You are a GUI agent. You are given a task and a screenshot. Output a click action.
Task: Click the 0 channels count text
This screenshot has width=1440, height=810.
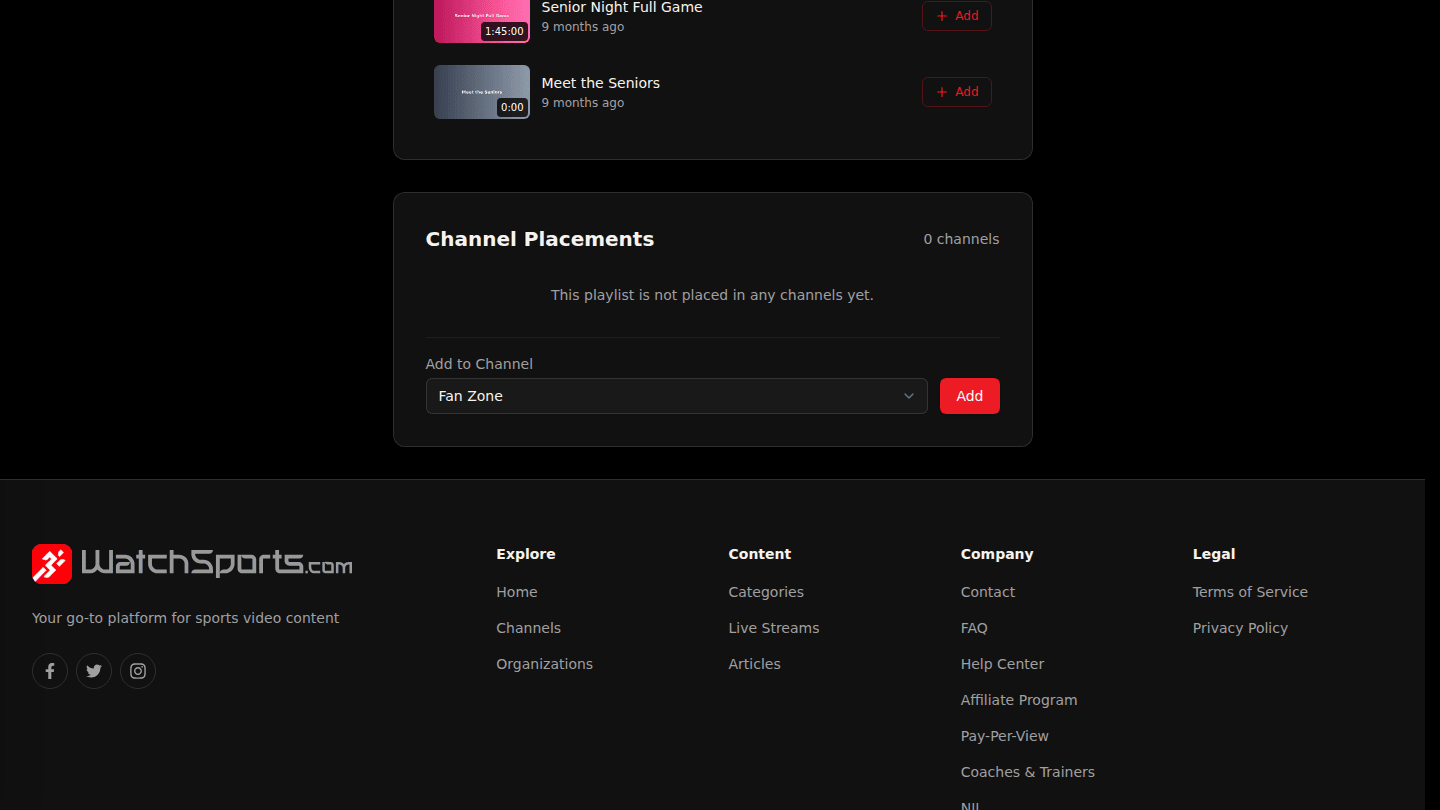[x=961, y=239]
